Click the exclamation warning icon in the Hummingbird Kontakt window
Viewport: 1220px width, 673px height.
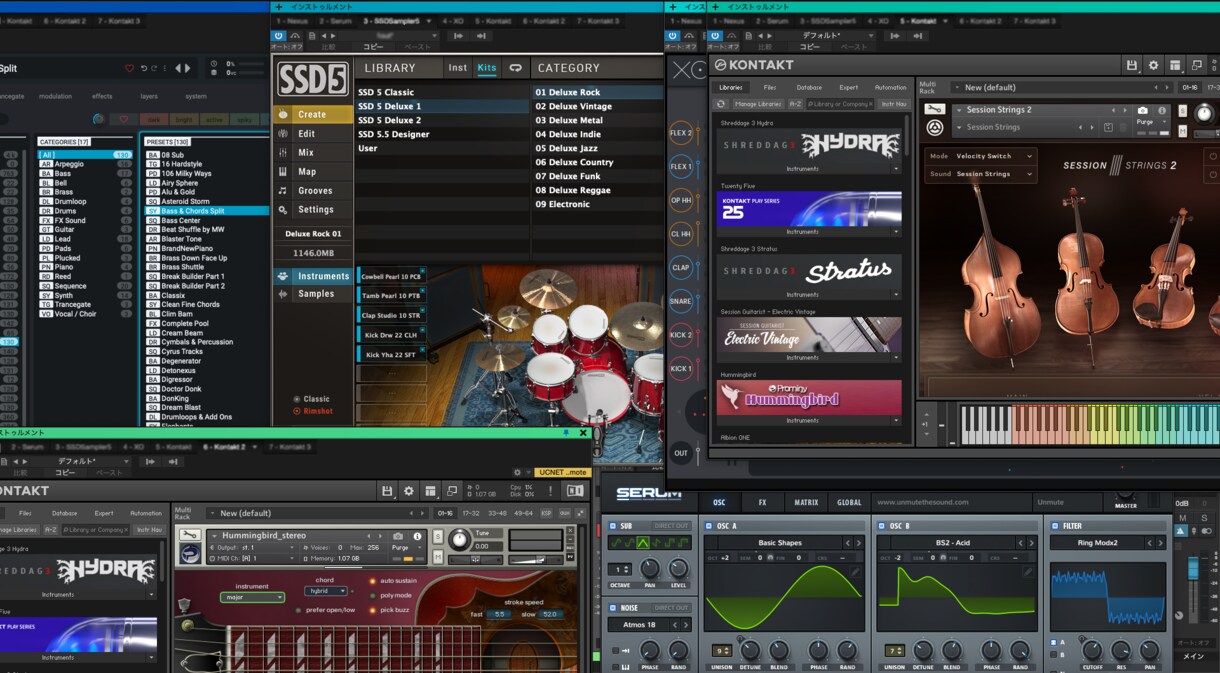tap(551, 490)
